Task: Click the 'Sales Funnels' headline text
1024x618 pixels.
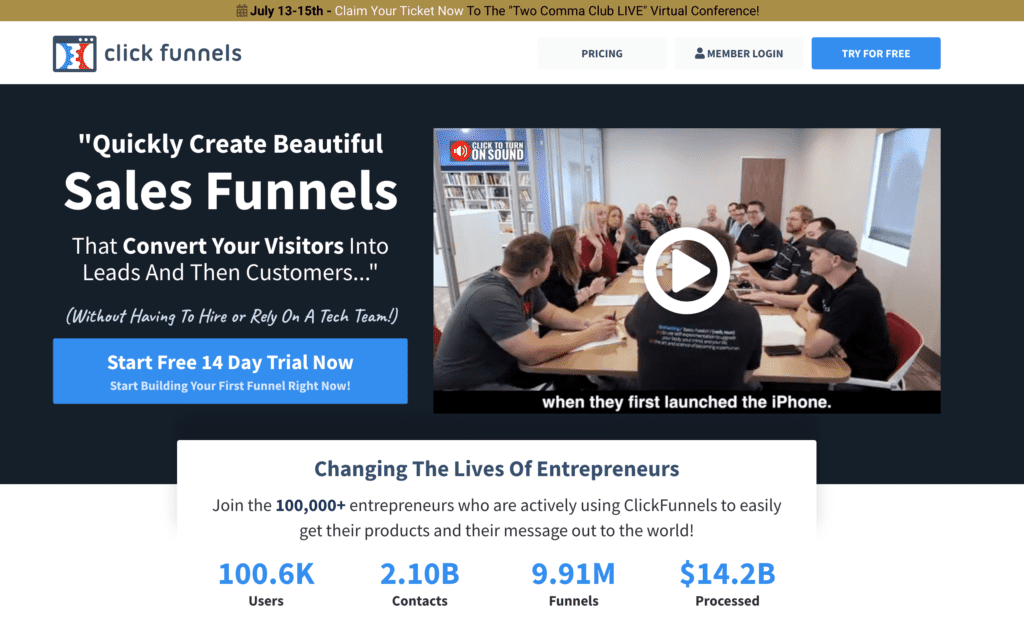Action: point(231,191)
